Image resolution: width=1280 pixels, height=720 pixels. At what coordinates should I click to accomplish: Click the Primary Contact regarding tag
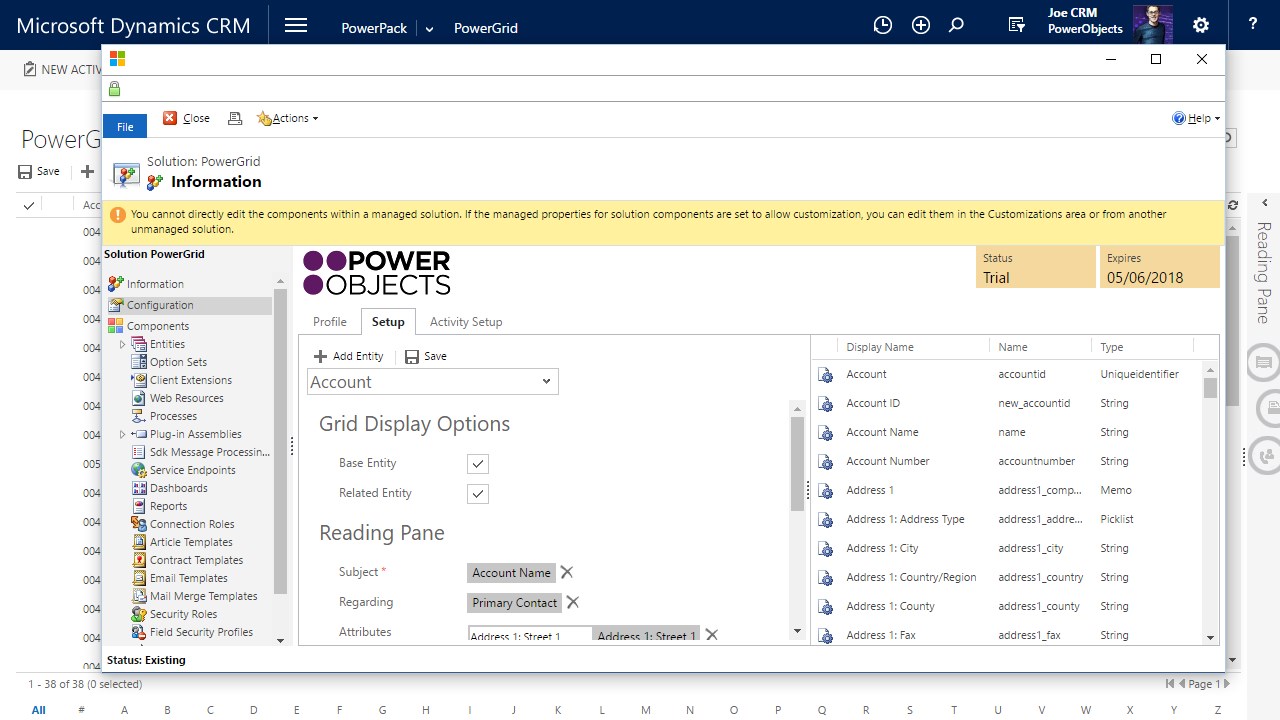515,603
